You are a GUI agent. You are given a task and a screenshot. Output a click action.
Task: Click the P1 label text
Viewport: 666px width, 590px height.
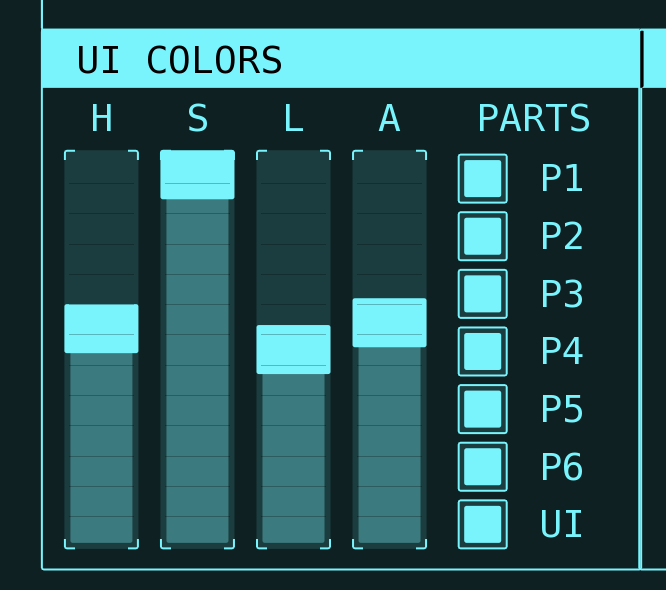[x=562, y=178]
